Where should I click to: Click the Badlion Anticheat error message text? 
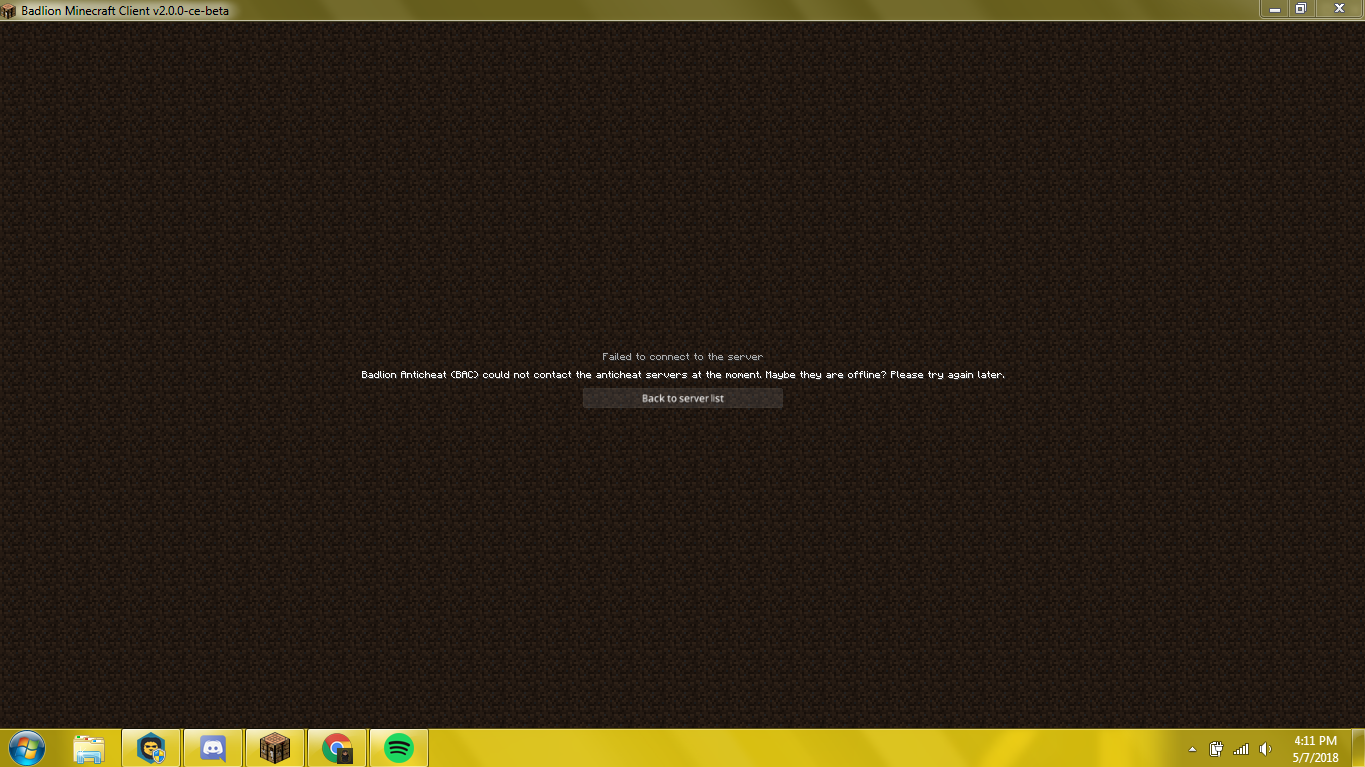(x=683, y=374)
